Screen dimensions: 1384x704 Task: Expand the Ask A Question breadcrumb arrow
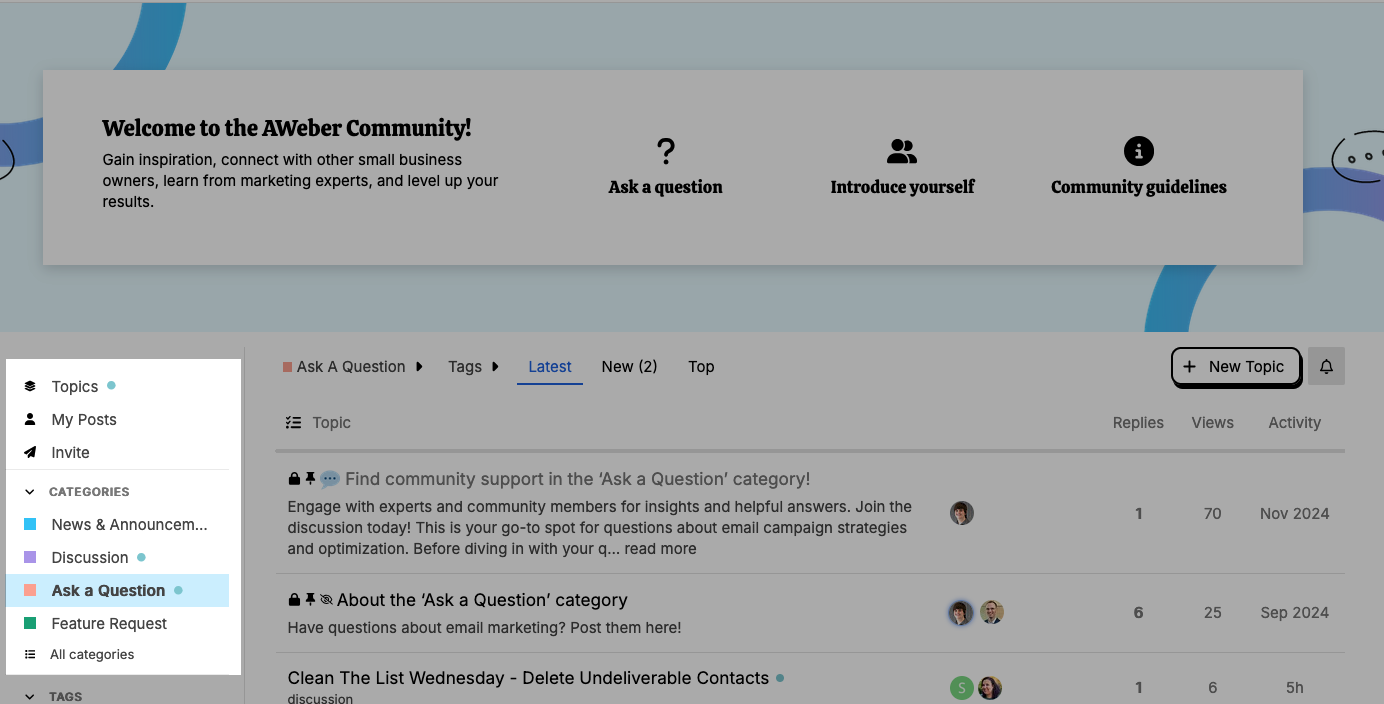point(420,366)
